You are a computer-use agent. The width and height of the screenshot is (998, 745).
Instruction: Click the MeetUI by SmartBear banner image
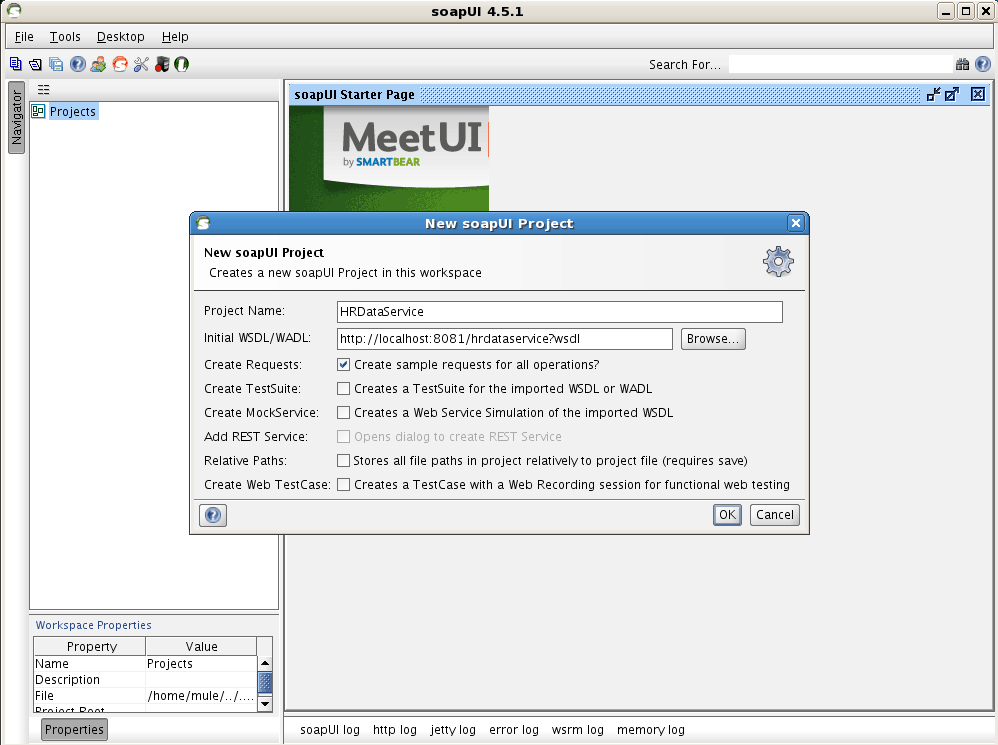pyautogui.click(x=389, y=158)
